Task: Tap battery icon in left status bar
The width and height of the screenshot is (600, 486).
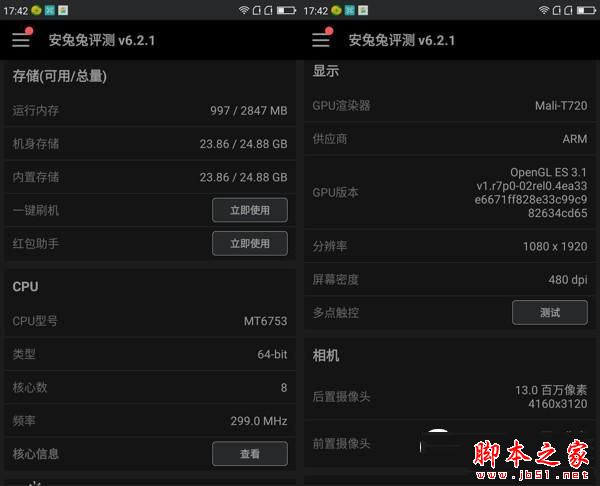Action: point(286,10)
